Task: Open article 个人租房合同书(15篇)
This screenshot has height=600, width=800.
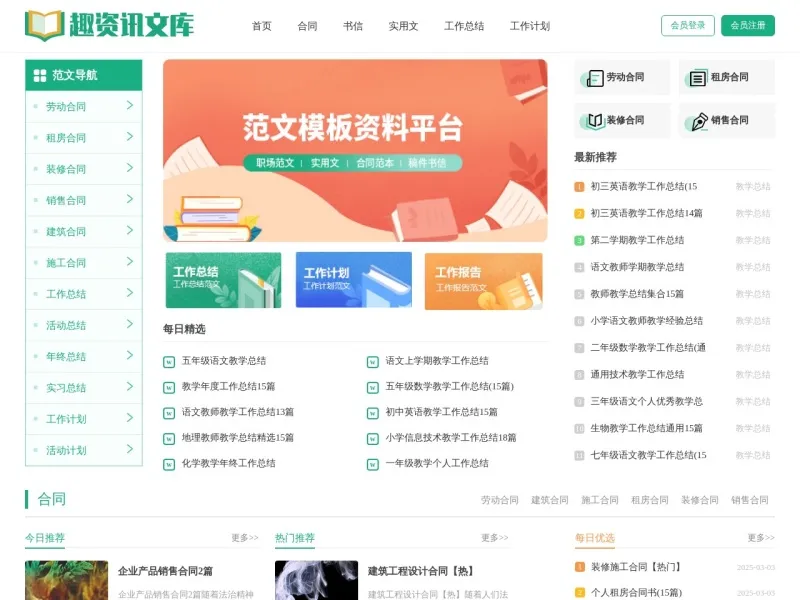Action: click(x=636, y=593)
